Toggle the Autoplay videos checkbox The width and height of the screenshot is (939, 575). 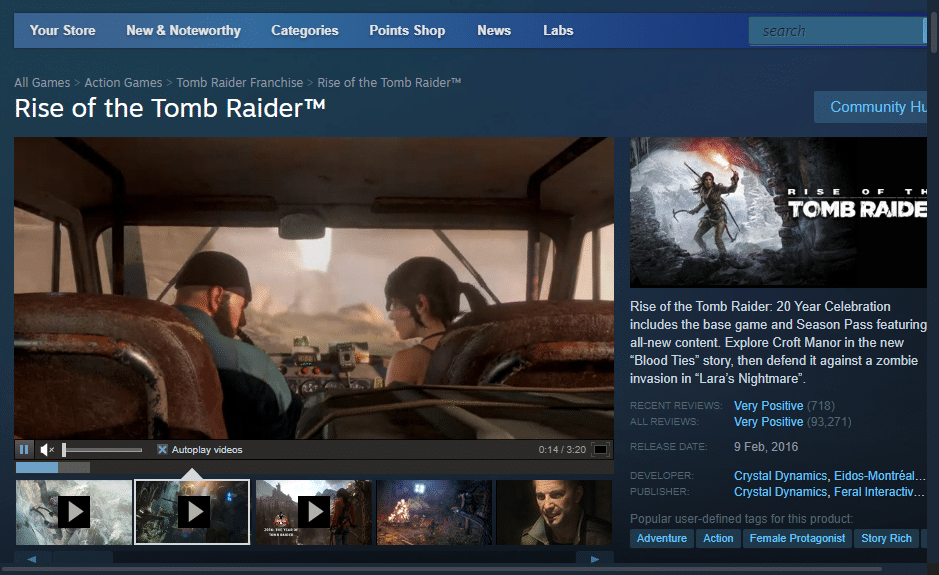point(162,449)
